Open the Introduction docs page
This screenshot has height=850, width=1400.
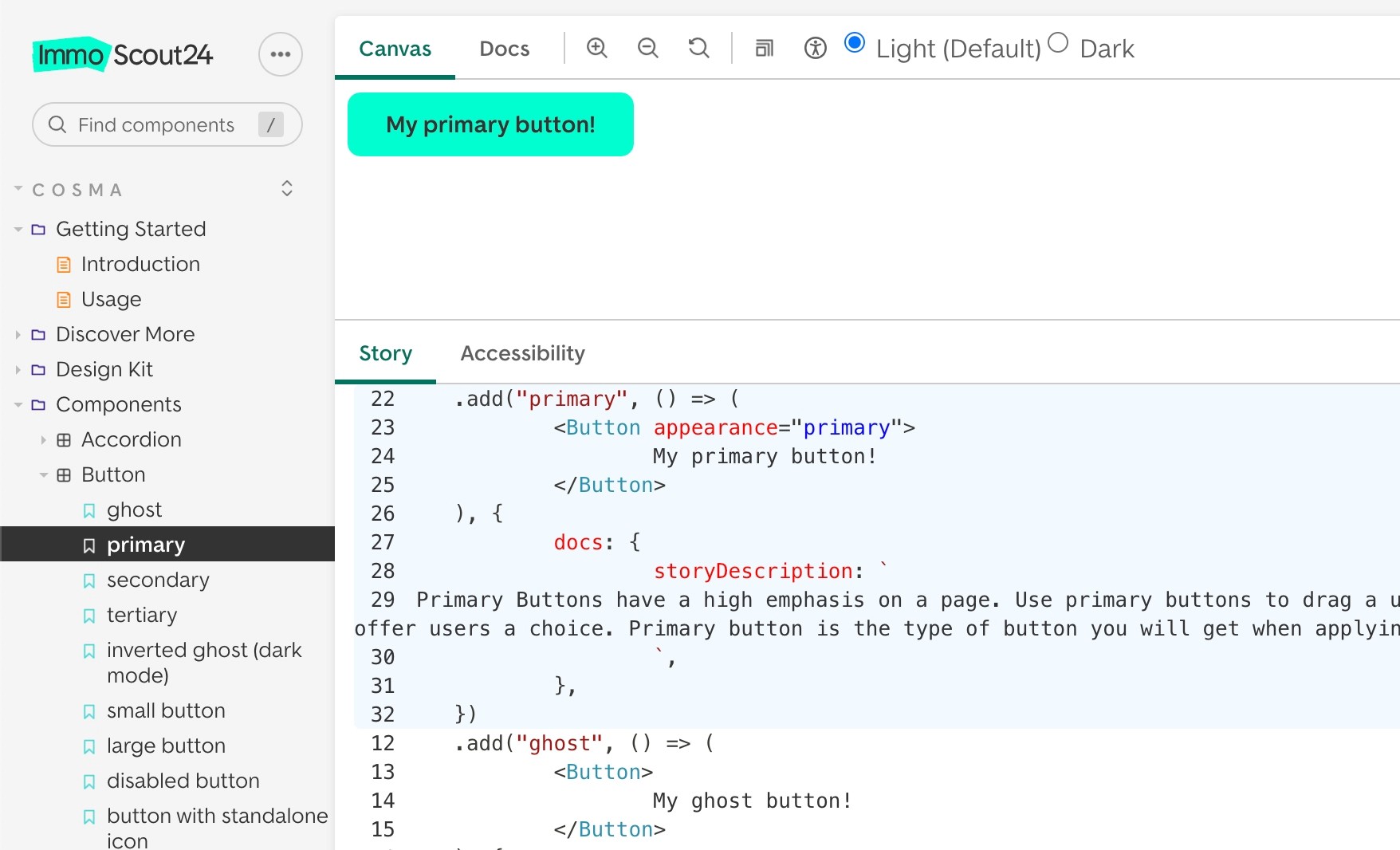(140, 264)
